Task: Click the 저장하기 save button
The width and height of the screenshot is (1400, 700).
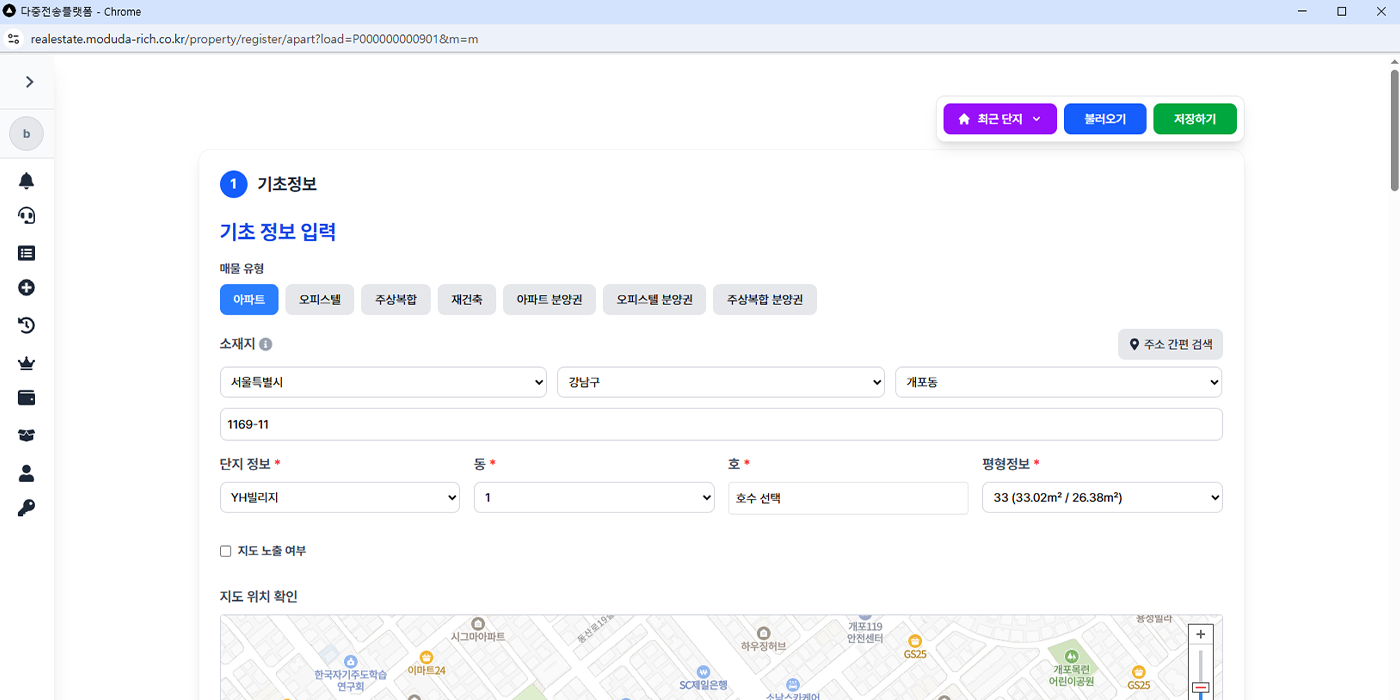Action: tap(1195, 119)
